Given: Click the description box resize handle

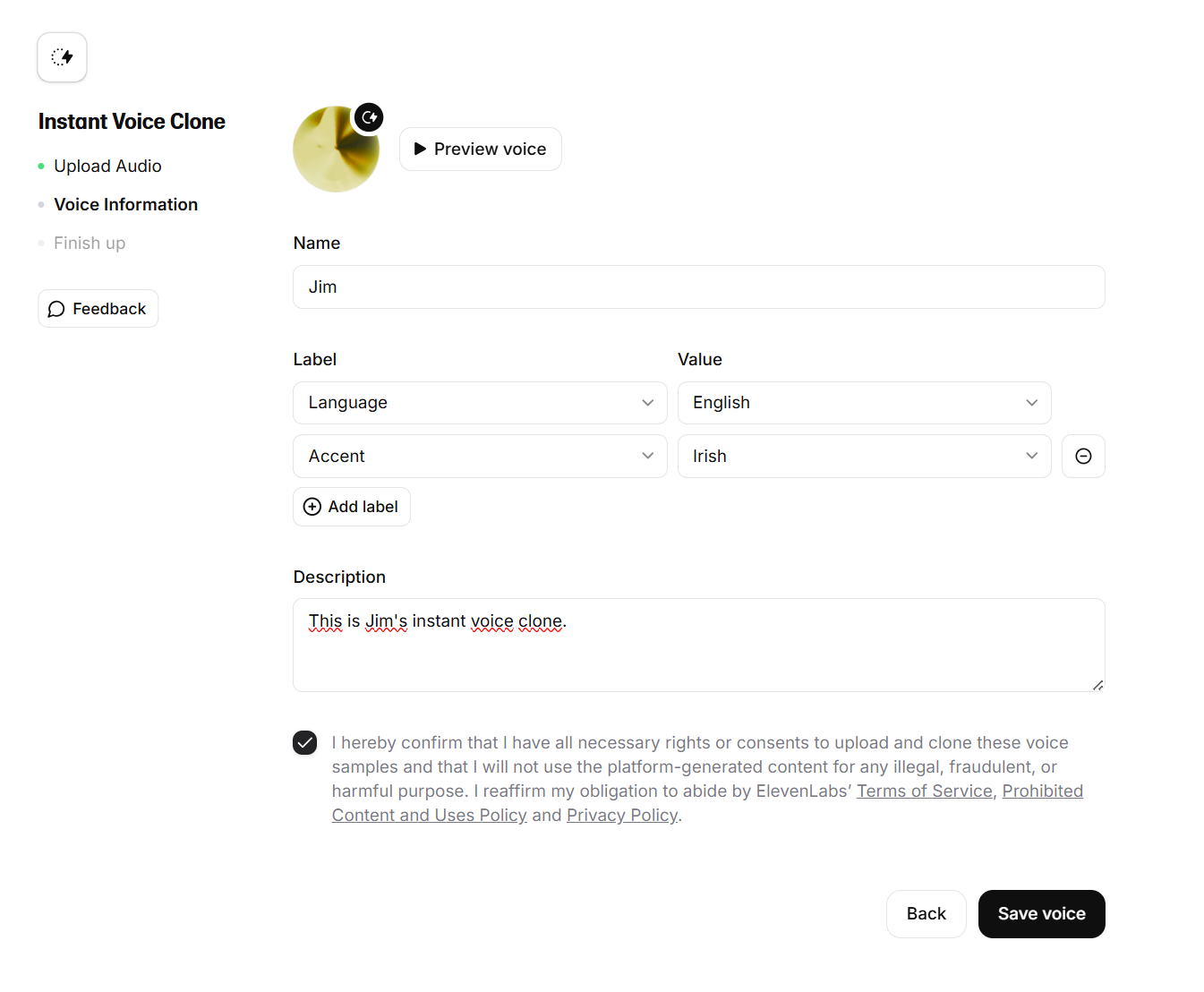Looking at the screenshot, I should [1097, 685].
